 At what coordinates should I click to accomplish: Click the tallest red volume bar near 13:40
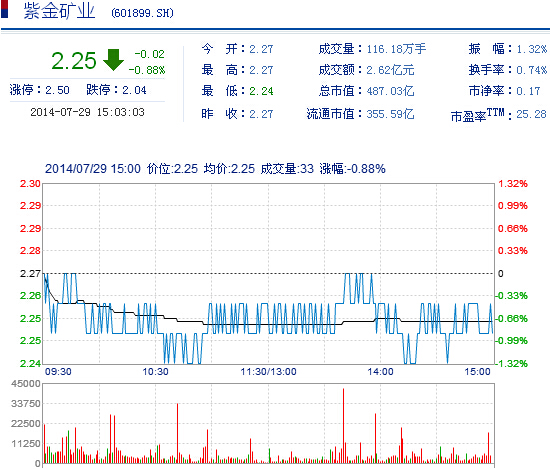(343, 426)
